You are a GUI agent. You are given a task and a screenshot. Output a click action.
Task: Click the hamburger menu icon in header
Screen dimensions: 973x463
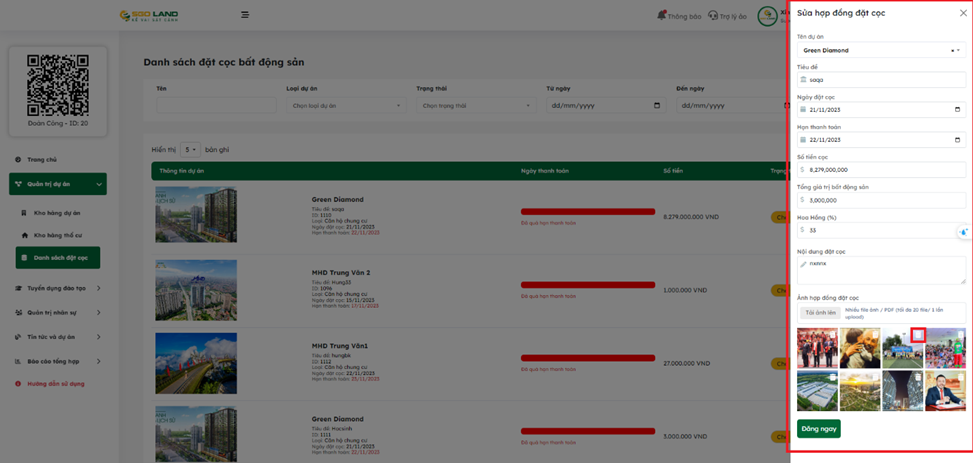(245, 15)
